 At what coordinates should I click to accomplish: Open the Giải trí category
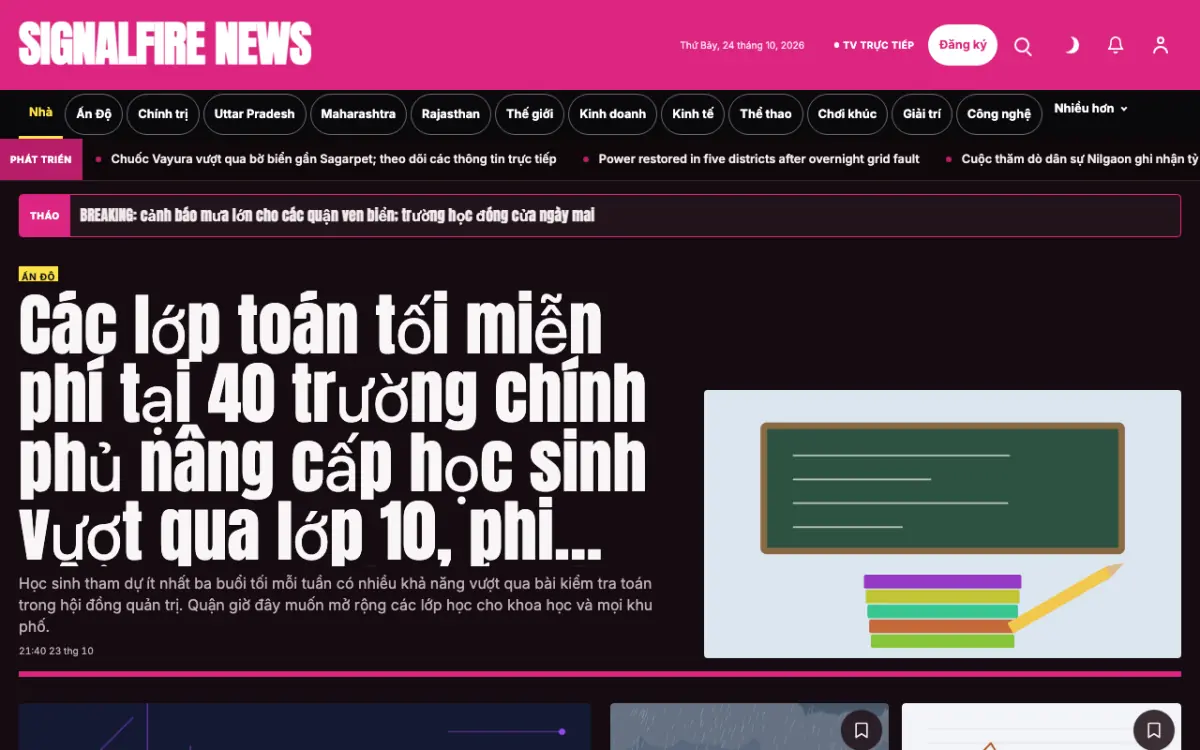[x=922, y=114]
